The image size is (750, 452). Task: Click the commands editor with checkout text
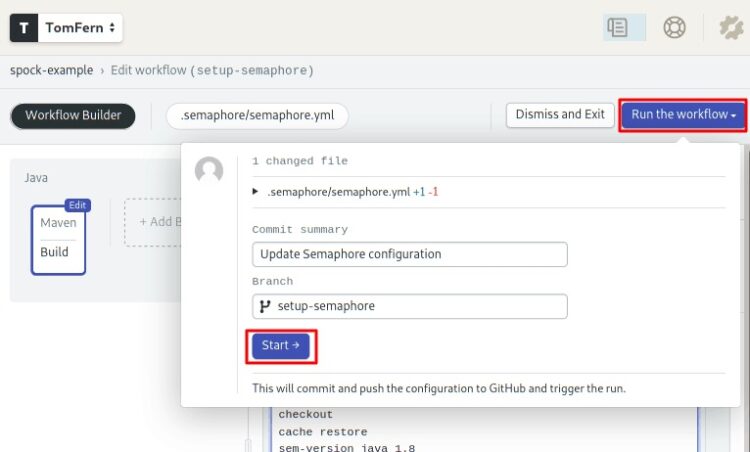click(x=483, y=430)
